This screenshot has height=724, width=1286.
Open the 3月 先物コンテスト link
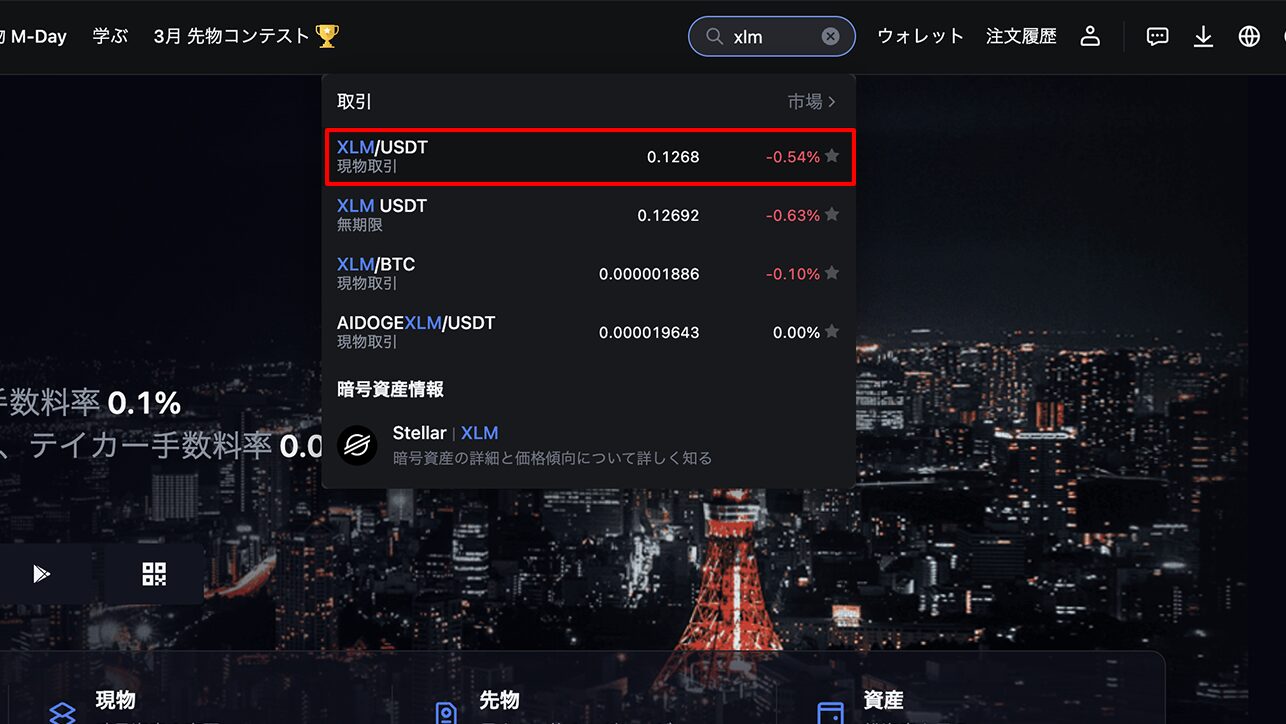click(246, 36)
